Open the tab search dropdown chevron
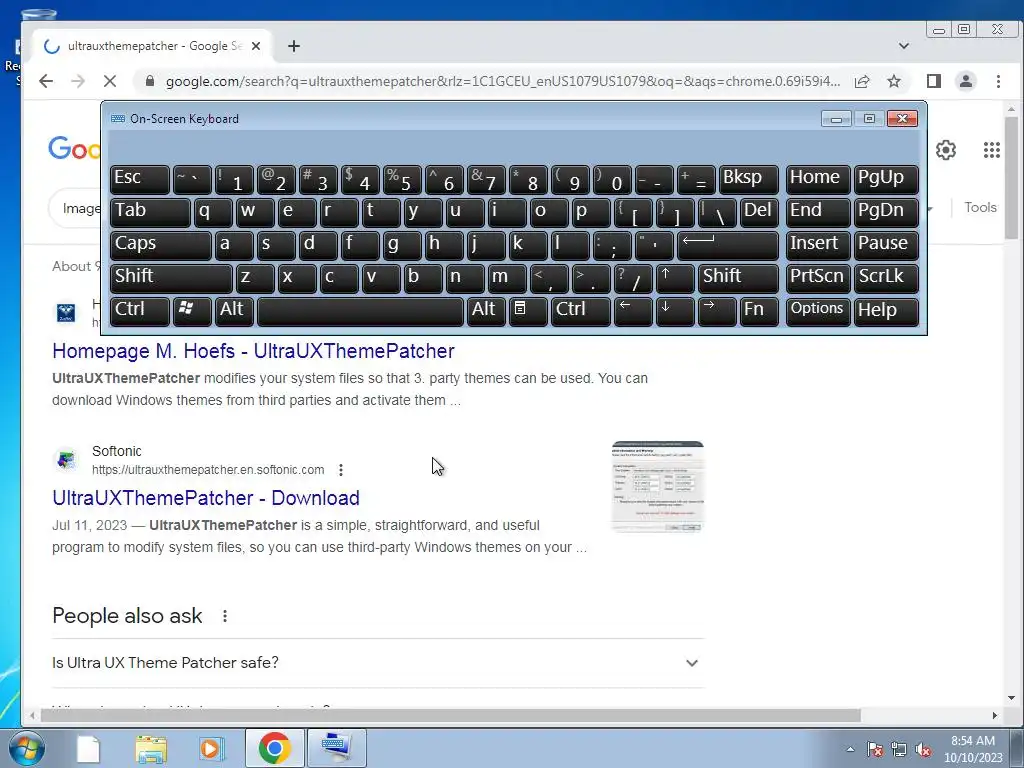Image resolution: width=1024 pixels, height=768 pixels. [904, 46]
